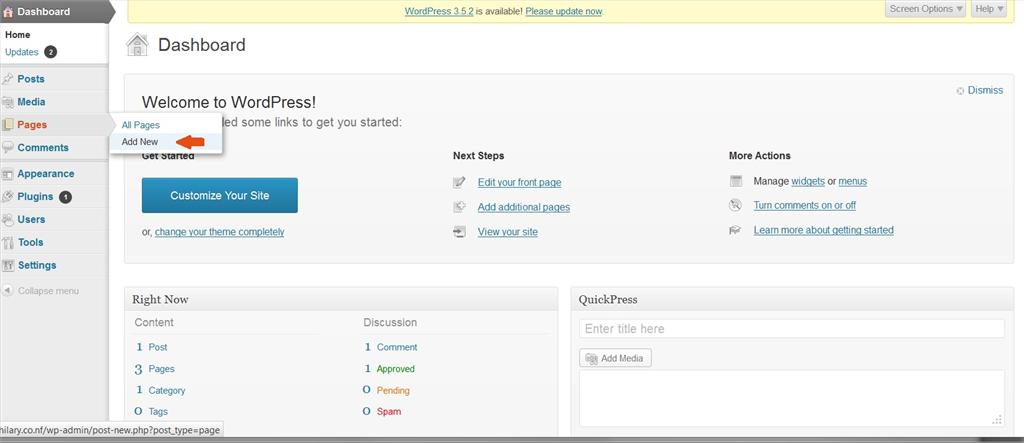Viewport: 1024px width, 443px height.
Task: Click the Collapse menu link
Action: (48, 291)
